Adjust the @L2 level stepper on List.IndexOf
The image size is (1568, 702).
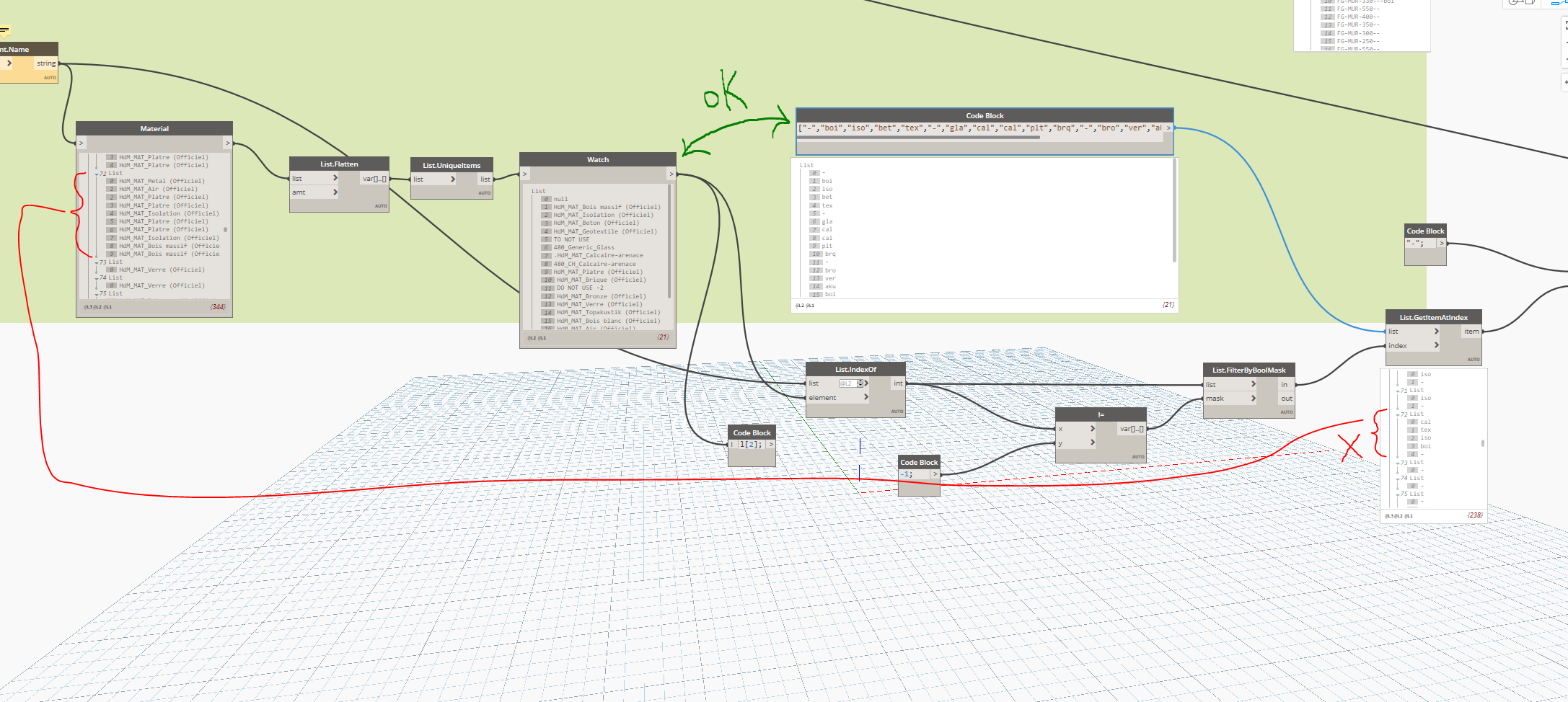[860, 383]
